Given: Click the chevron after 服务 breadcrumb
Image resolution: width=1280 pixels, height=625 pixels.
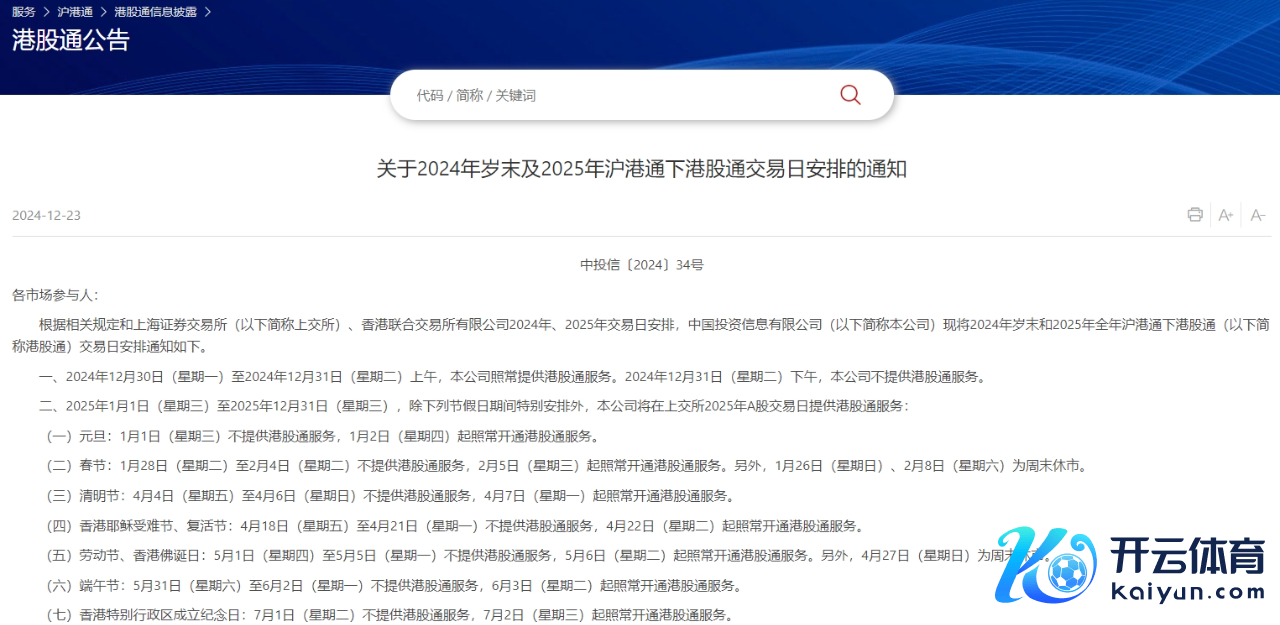Looking at the screenshot, I should click(x=46, y=12).
